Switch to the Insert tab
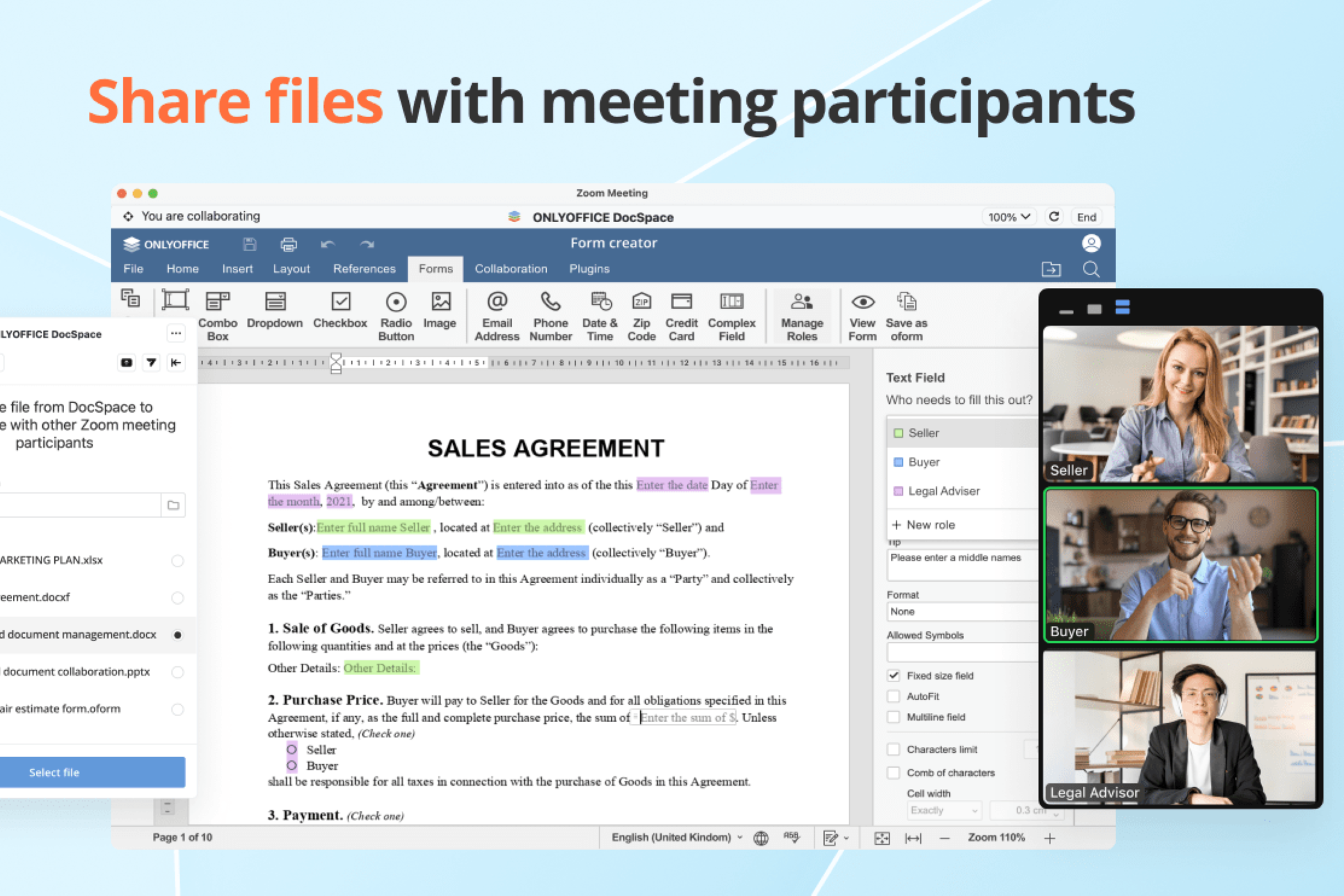Screen dimensions: 1344x896 tap(237, 269)
